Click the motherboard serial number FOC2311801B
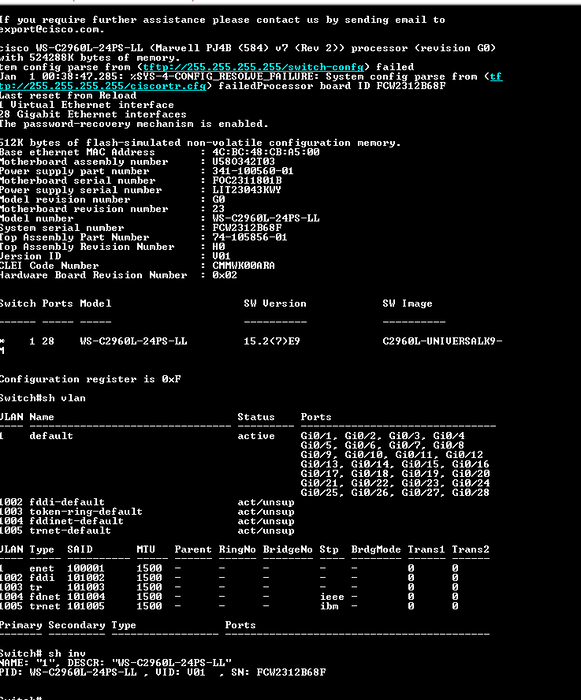This screenshot has width=581, height=700. (247, 181)
